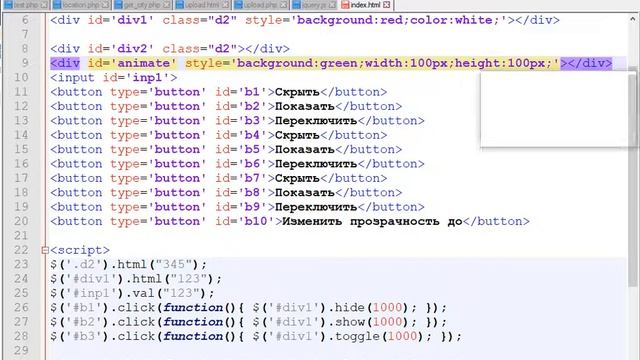
Task: Close the upload.html tab
Action: [225, 5]
